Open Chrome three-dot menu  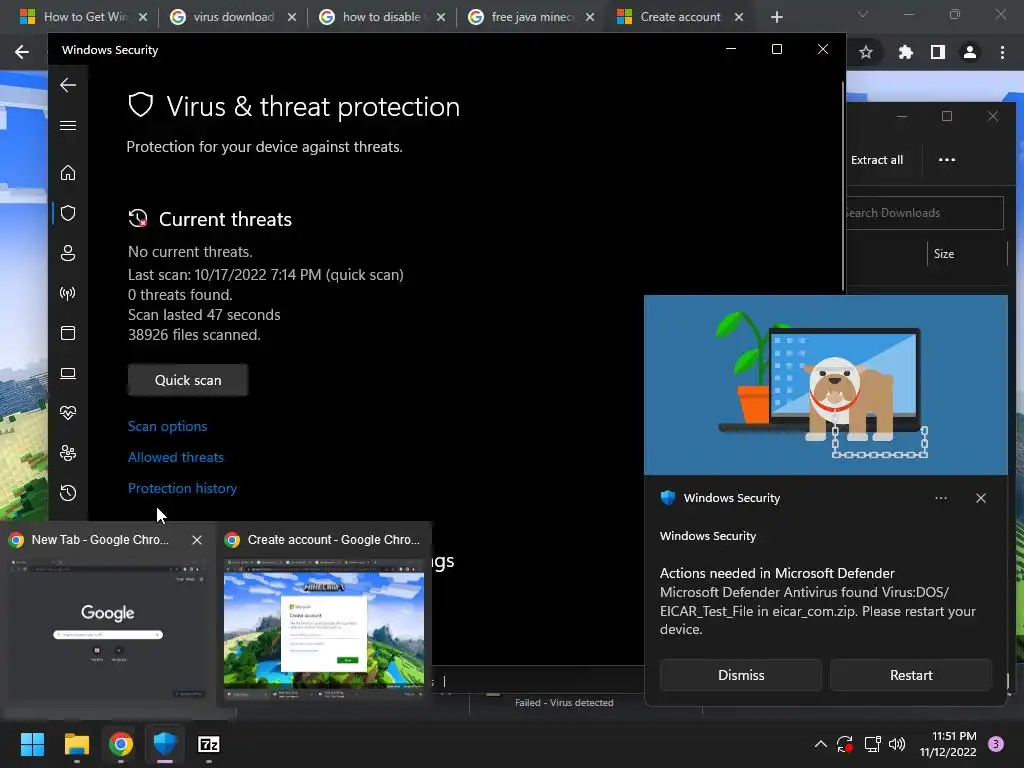pos(1002,52)
